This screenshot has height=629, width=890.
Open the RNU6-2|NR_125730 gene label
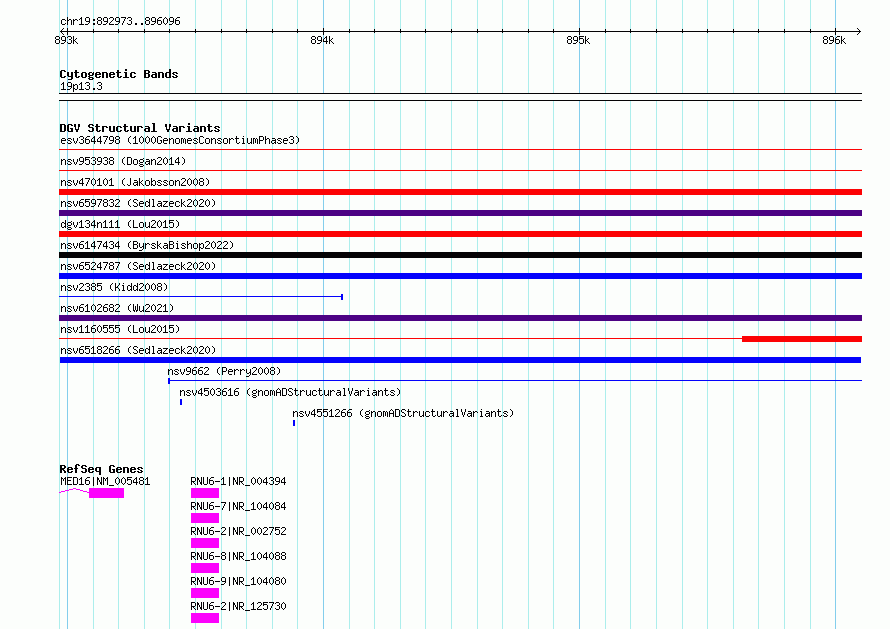tap(238, 606)
